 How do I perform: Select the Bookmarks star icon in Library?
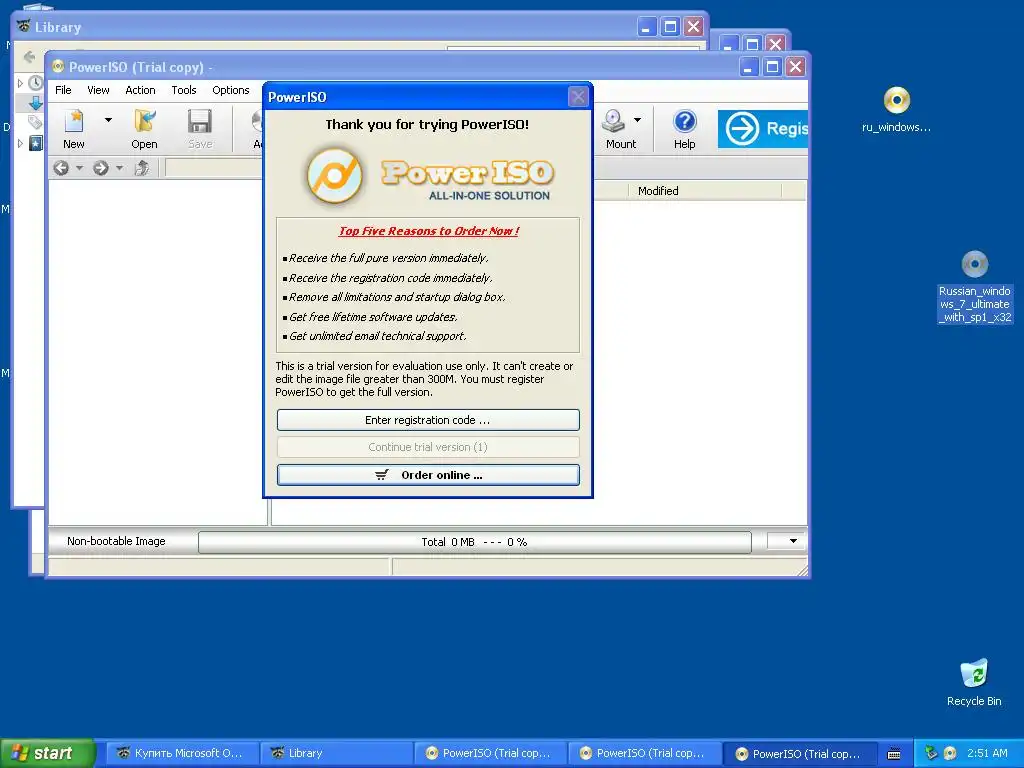coord(35,142)
